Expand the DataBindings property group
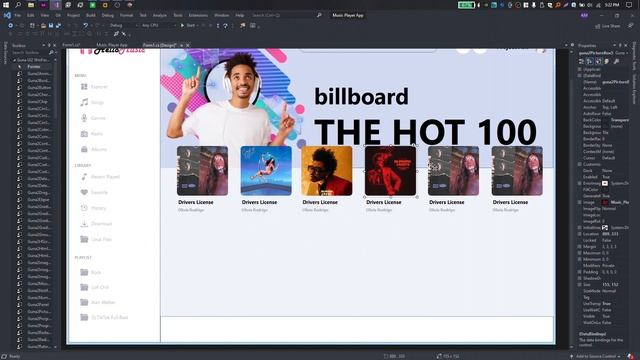Screen dimensions: 640x360 pos(580,76)
